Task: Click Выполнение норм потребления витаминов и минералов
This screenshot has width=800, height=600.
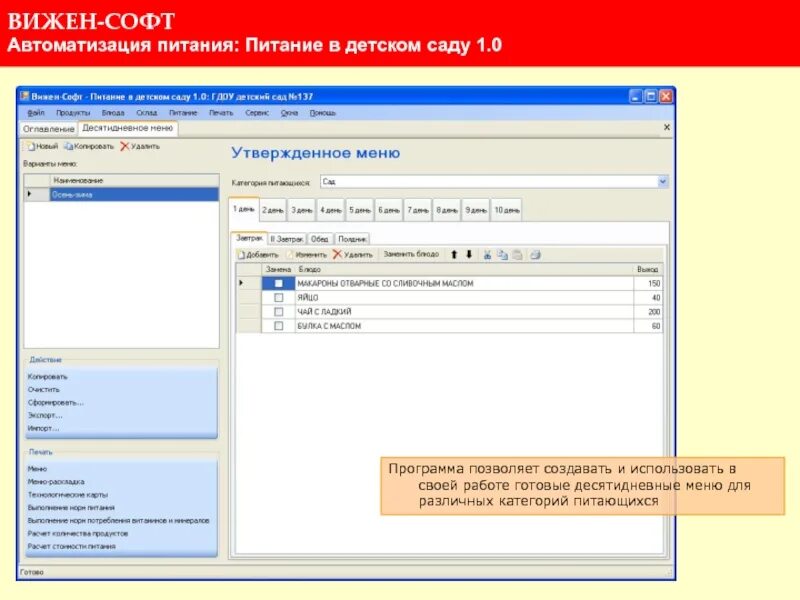Action: 118,520
